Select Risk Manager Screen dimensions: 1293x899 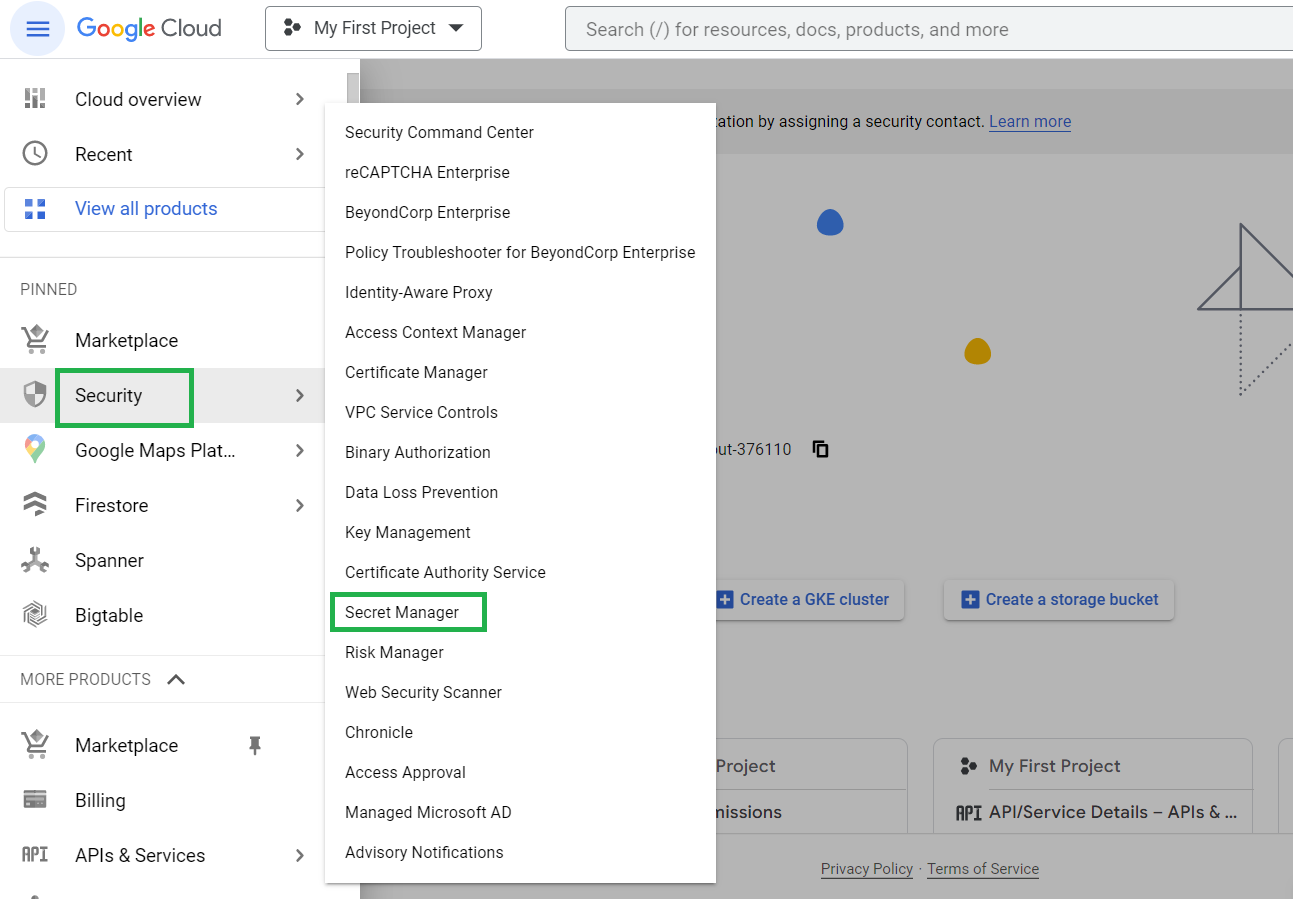click(394, 652)
